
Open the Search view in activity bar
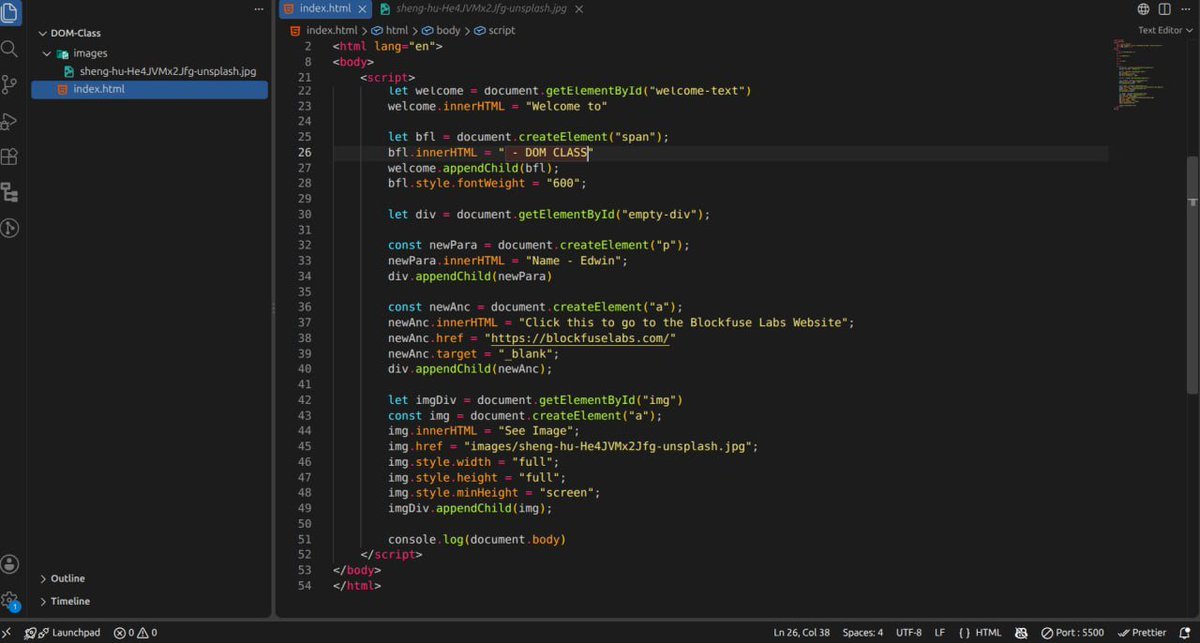[x=10, y=48]
